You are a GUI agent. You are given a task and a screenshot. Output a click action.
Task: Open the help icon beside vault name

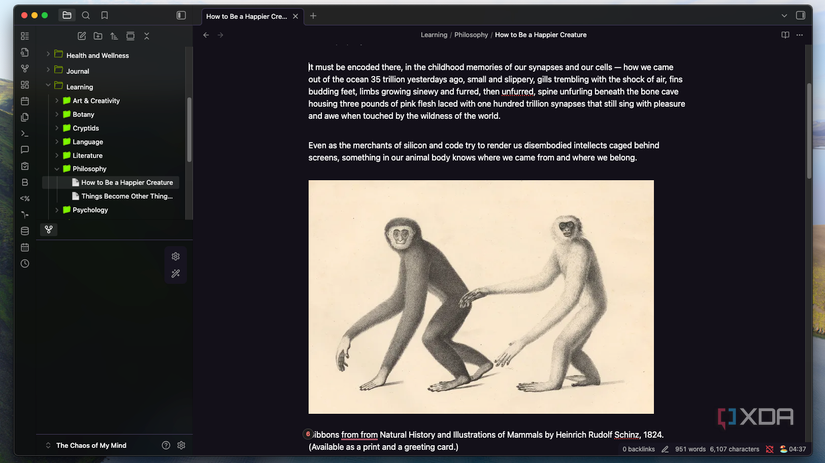(x=166, y=445)
